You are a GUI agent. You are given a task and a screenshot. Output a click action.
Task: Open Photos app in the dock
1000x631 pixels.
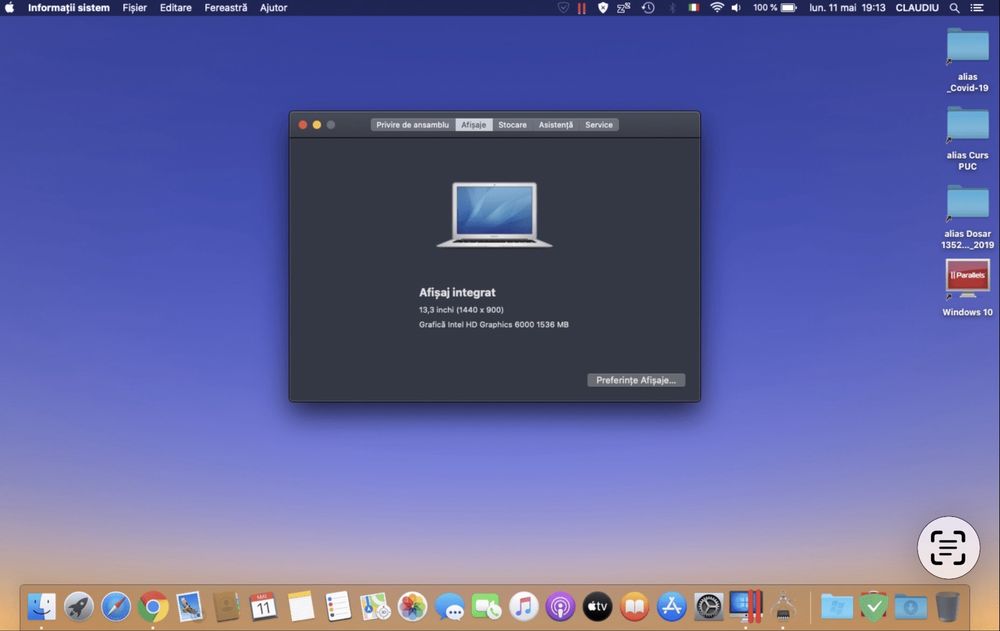pos(412,606)
